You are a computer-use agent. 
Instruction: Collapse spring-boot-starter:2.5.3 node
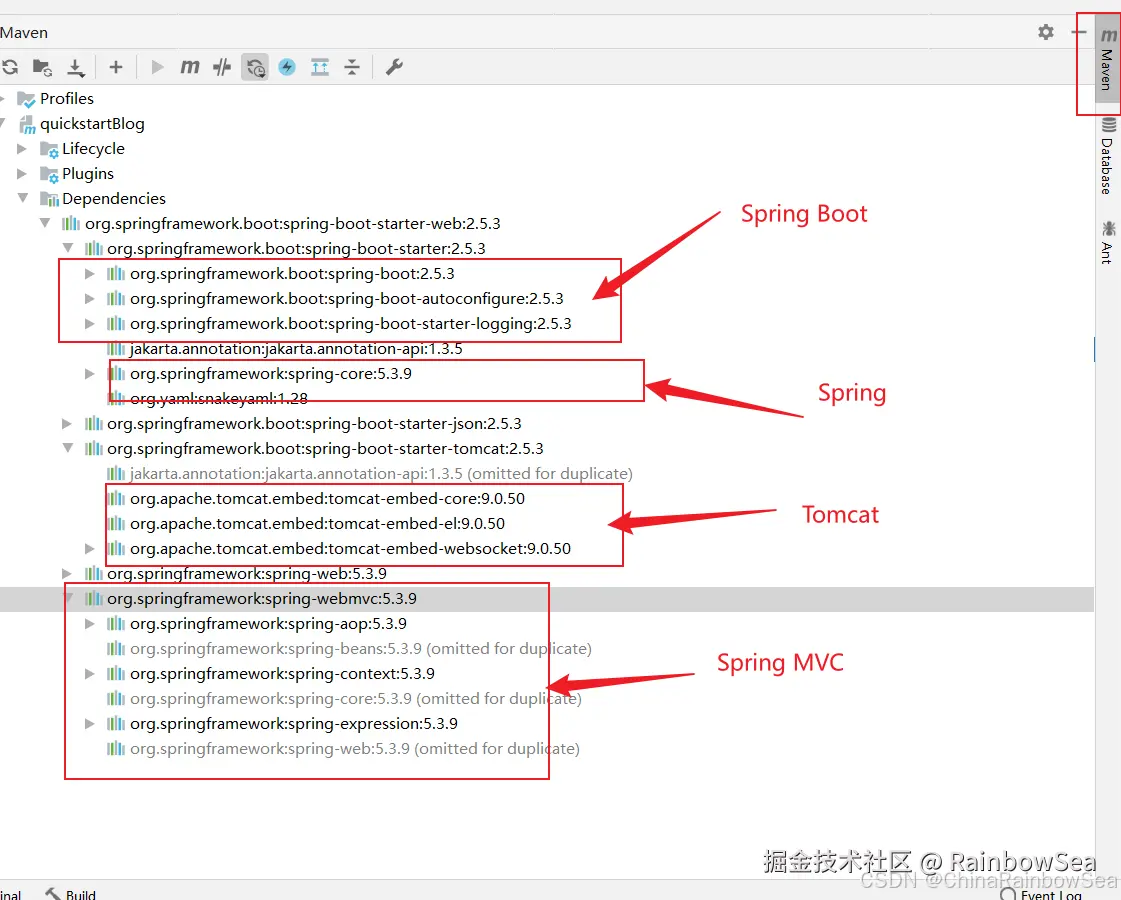coord(68,248)
